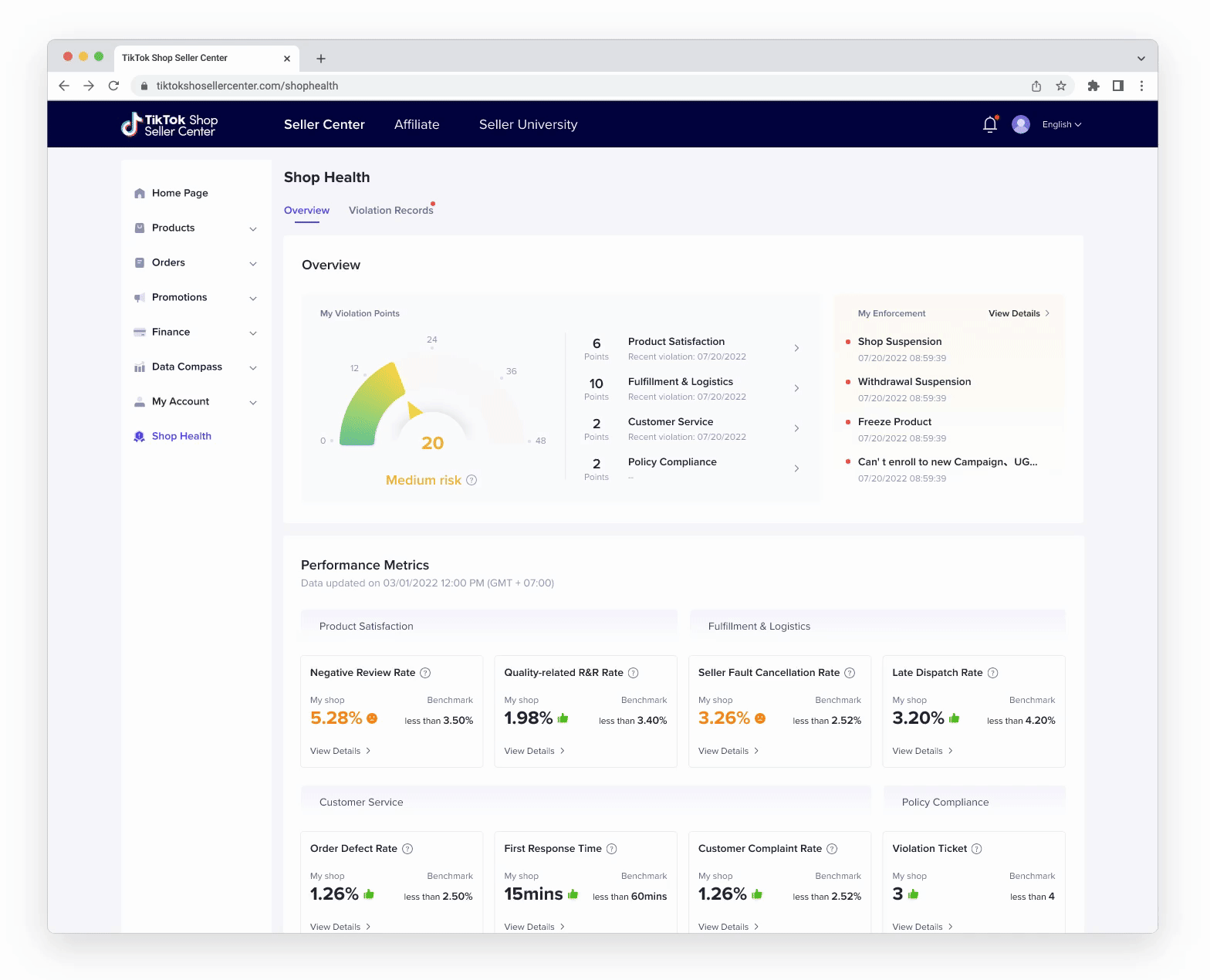Click the First Response Time info icon
The image size is (1210, 980).
click(x=612, y=849)
